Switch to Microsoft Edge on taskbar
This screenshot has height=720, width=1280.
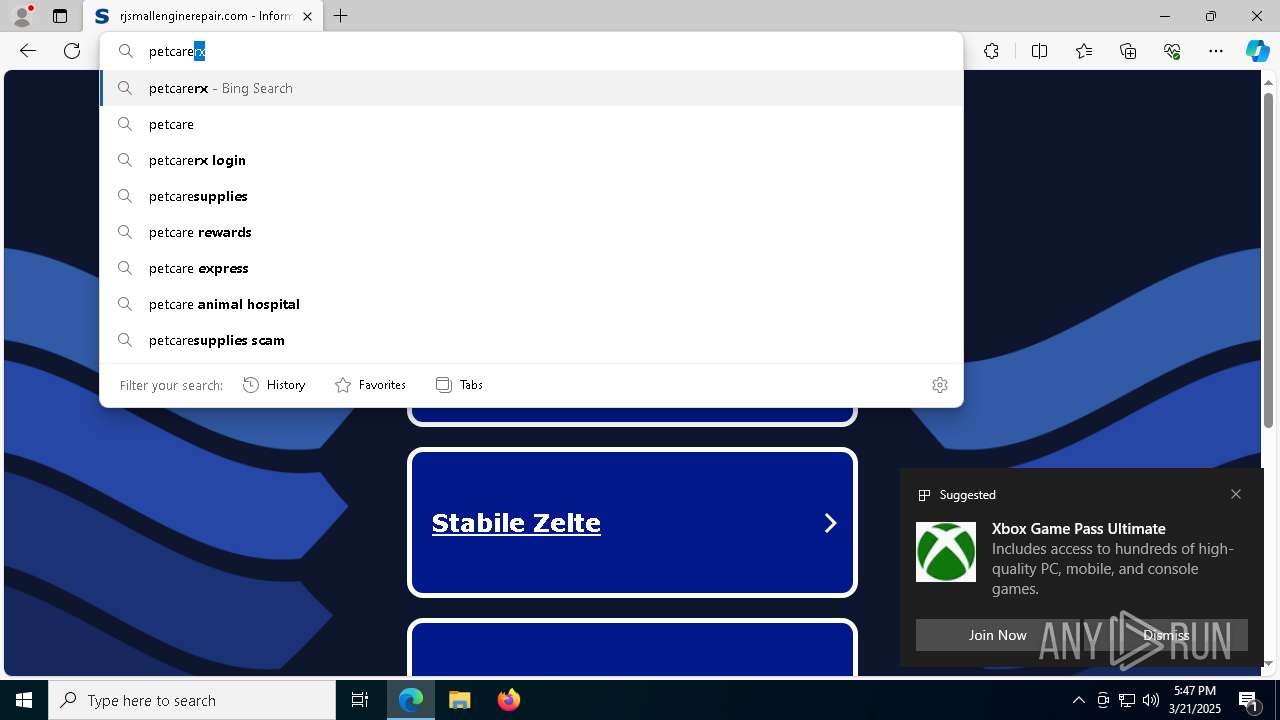tap(411, 700)
